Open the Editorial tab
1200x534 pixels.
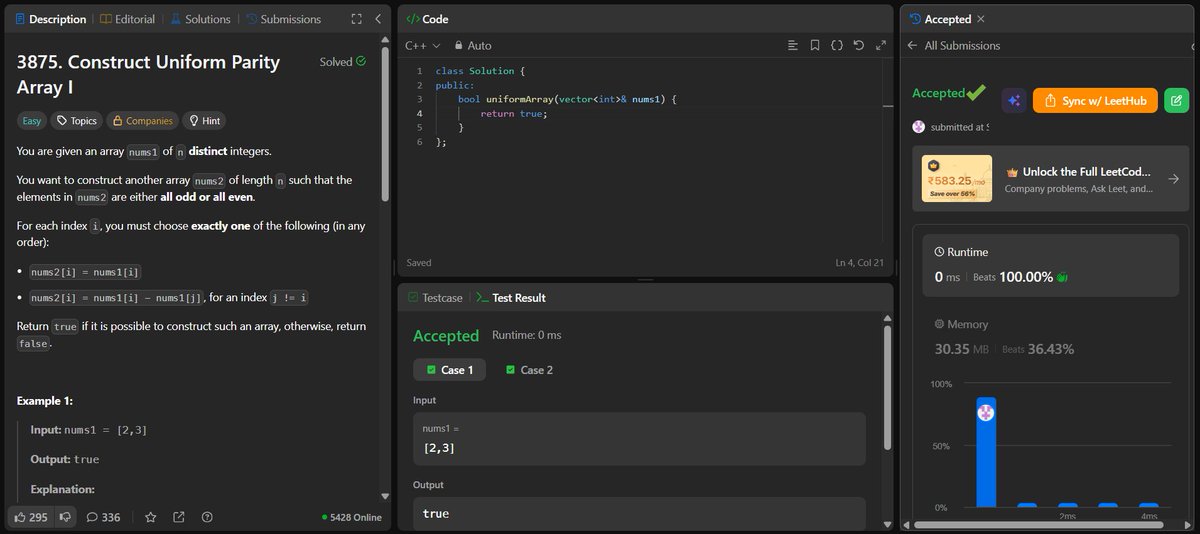[x=127, y=19]
